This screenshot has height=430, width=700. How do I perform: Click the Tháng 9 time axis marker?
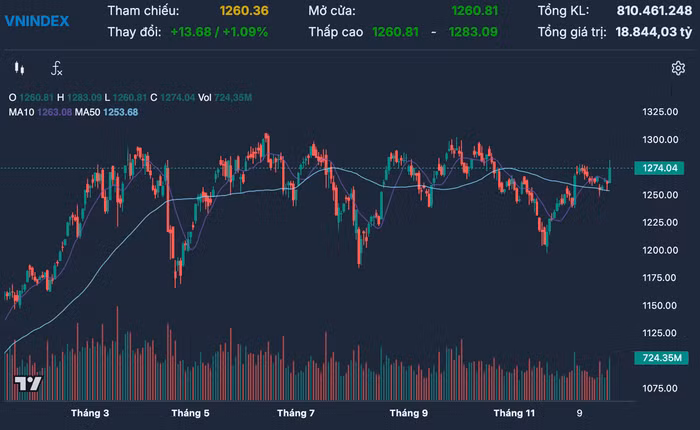click(x=409, y=413)
